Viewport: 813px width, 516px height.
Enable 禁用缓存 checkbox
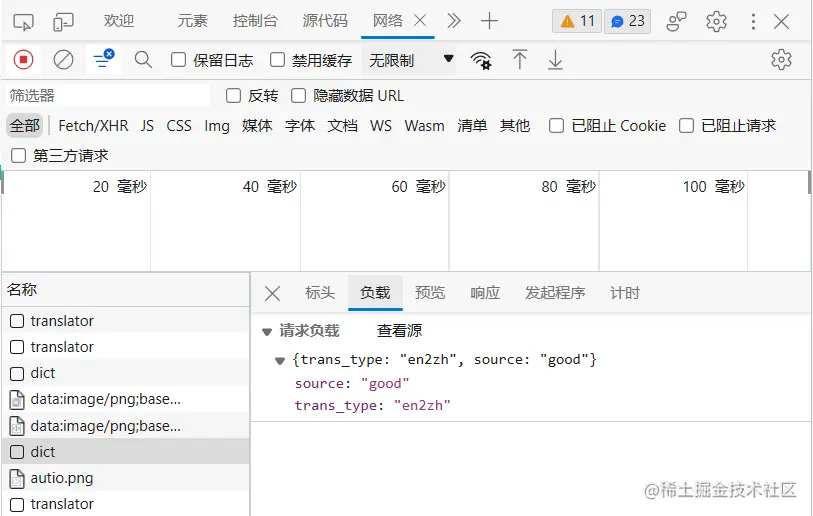point(277,60)
